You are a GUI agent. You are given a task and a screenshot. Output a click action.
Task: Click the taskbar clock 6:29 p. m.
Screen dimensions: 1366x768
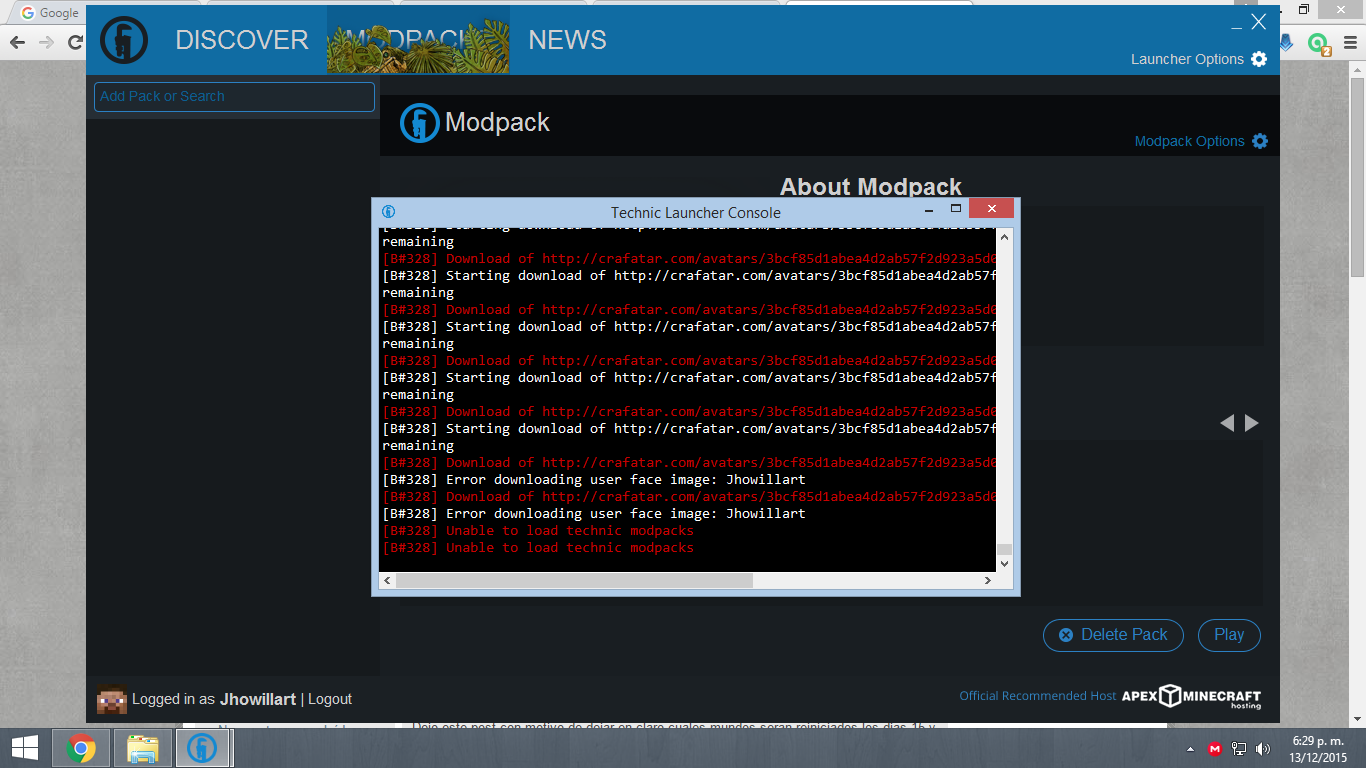1316,748
